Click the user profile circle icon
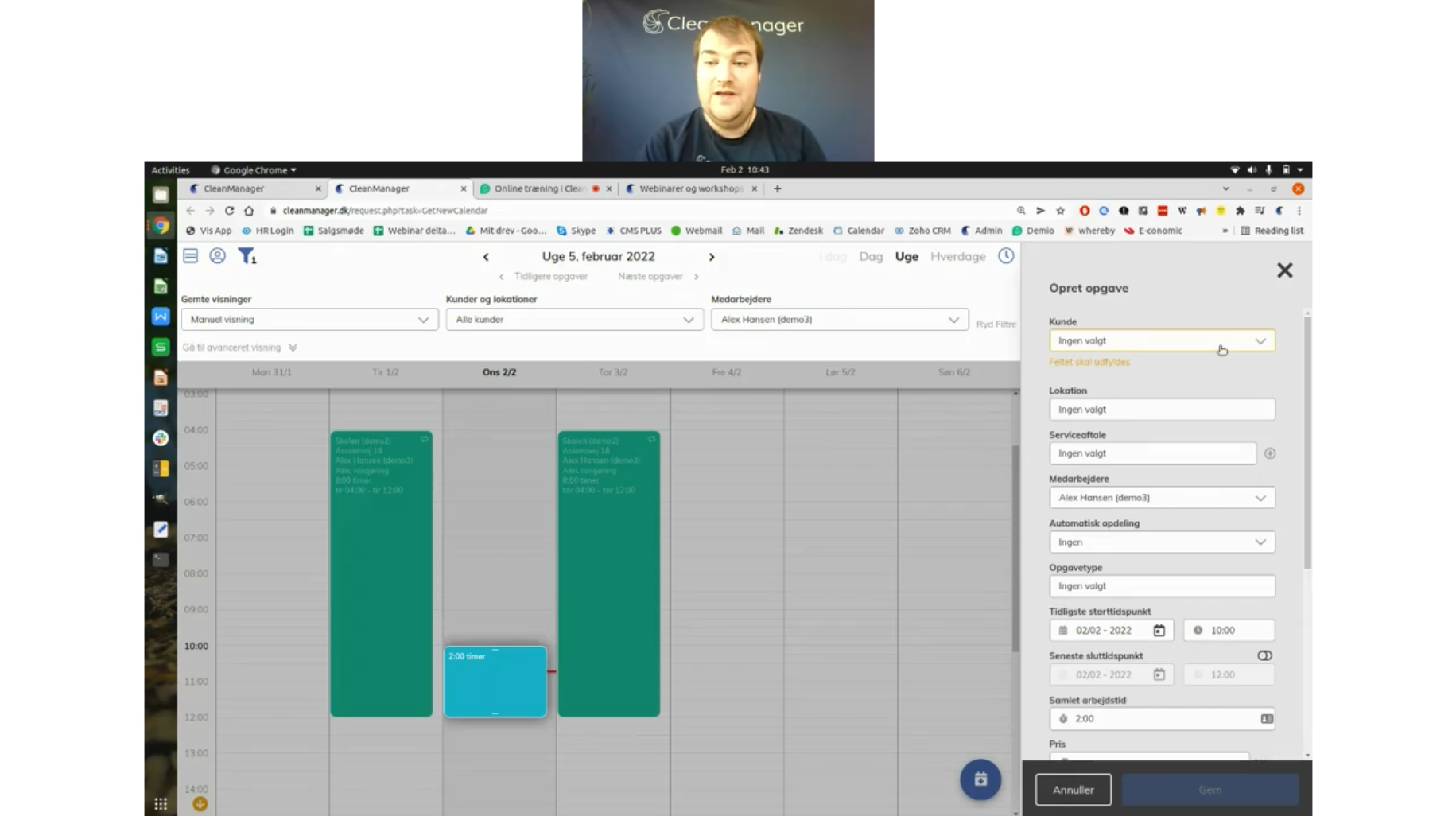Screen dimensions: 1456x816 coord(217,256)
